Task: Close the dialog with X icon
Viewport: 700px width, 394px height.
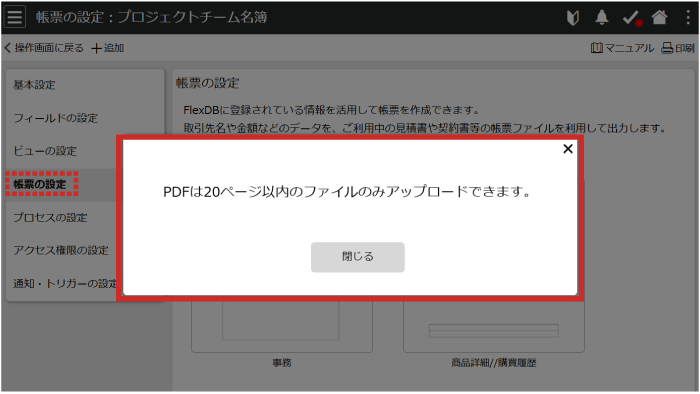Action: click(x=568, y=149)
